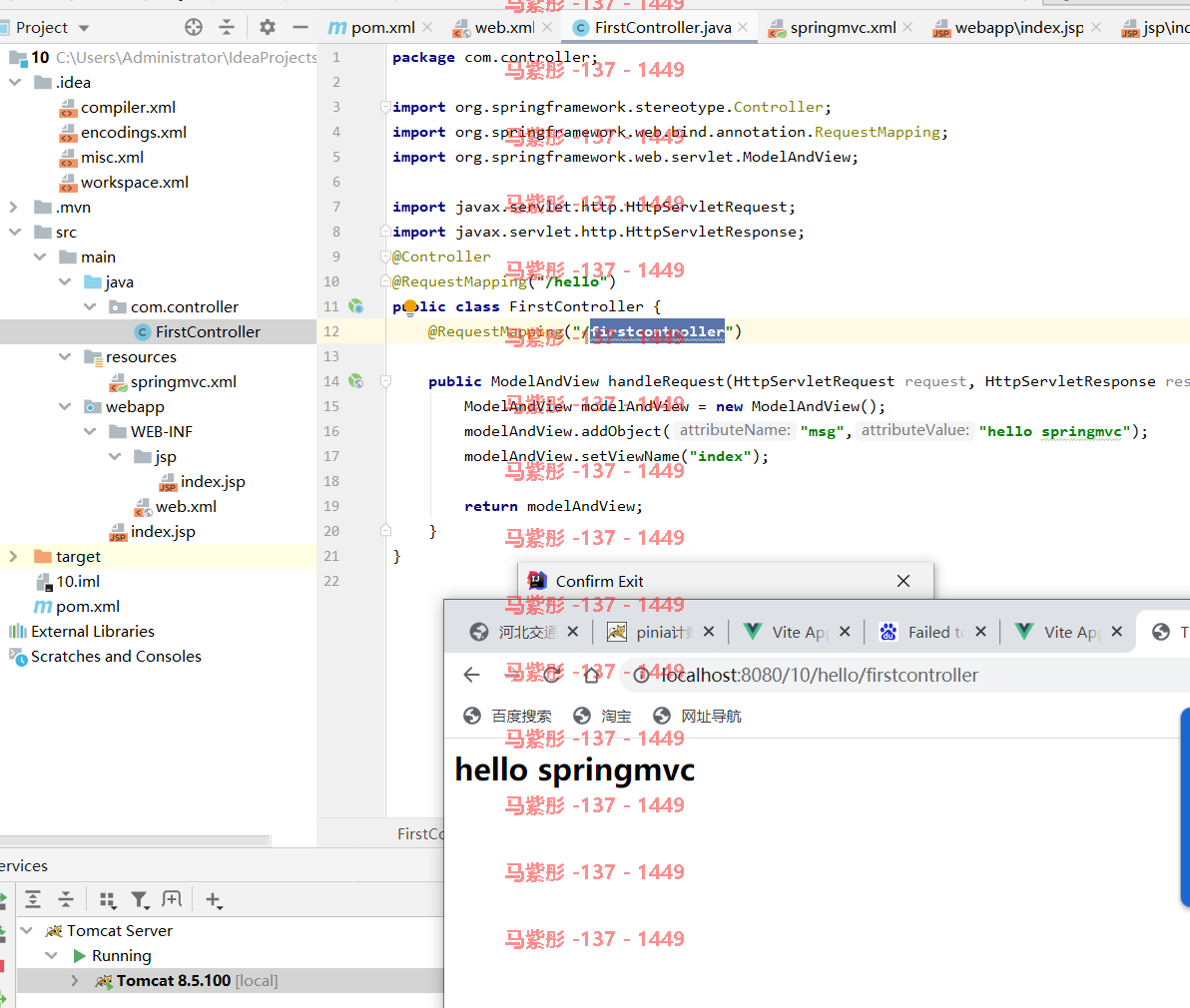Collapse the resources folder
The width and height of the screenshot is (1190, 1008).
(65, 356)
